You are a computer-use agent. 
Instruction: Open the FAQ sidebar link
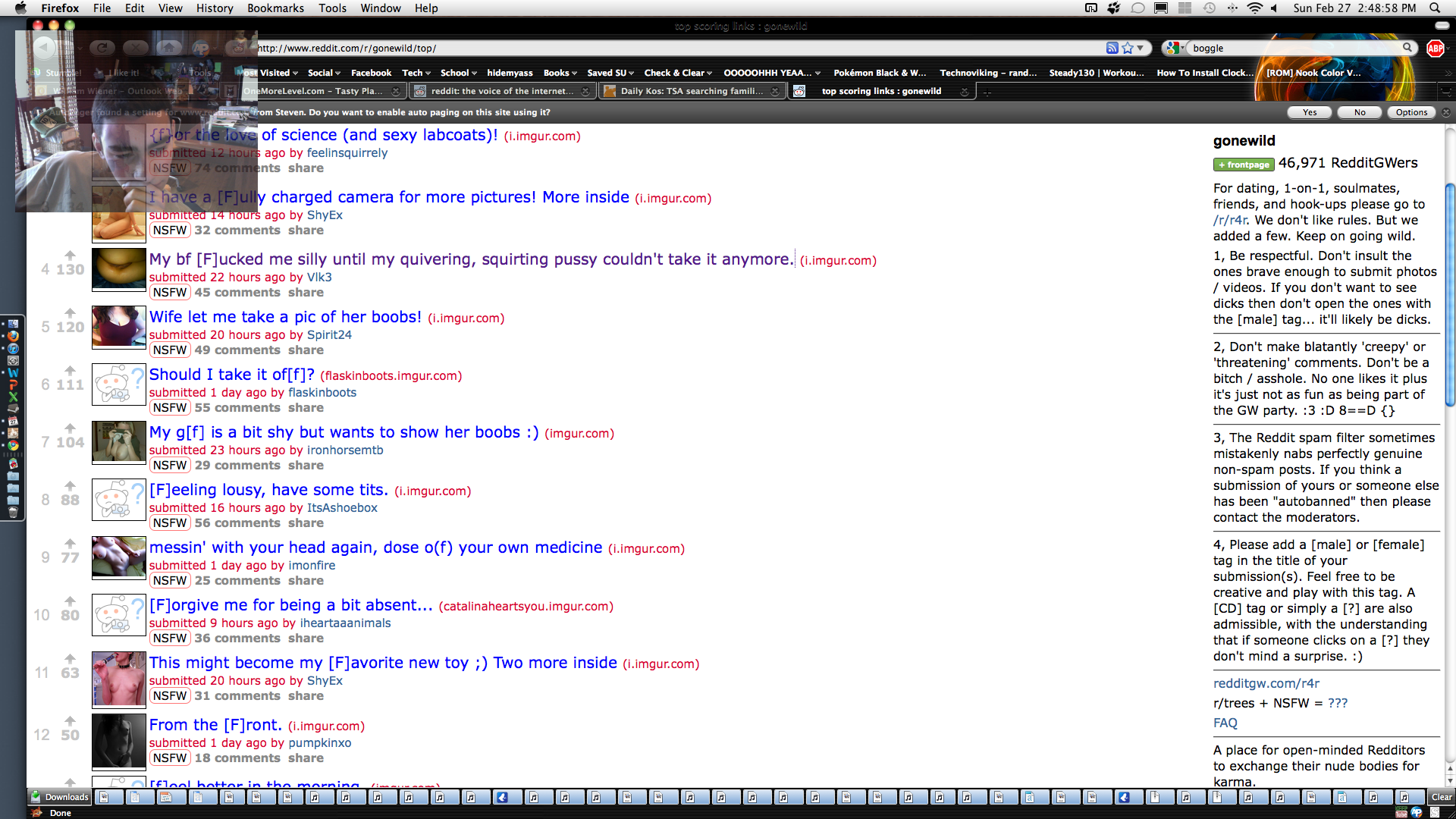(x=1225, y=723)
